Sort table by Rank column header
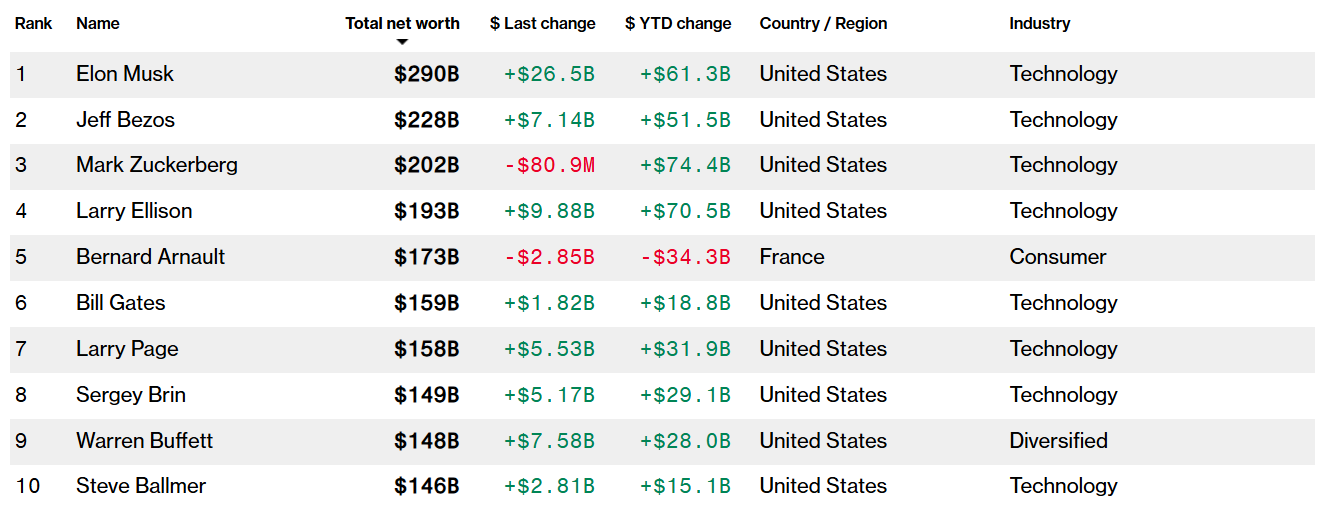The width and height of the screenshot is (1319, 509). coord(33,23)
